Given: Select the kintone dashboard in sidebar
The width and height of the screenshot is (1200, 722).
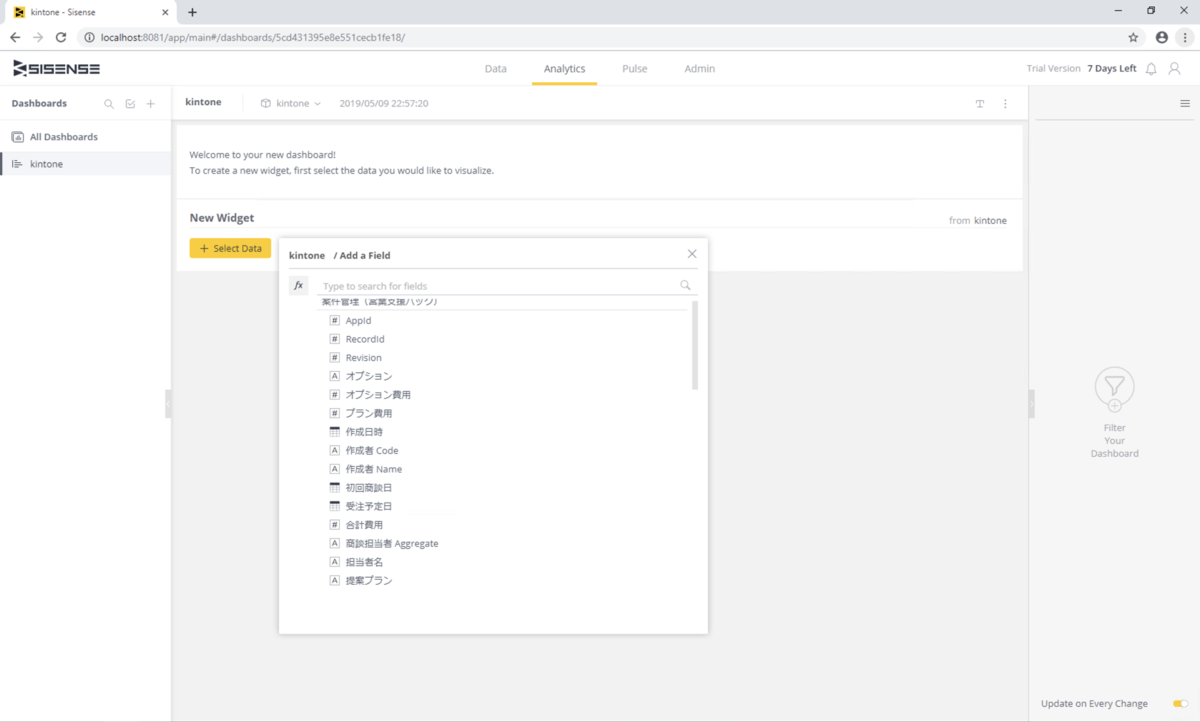Looking at the screenshot, I should (85, 163).
